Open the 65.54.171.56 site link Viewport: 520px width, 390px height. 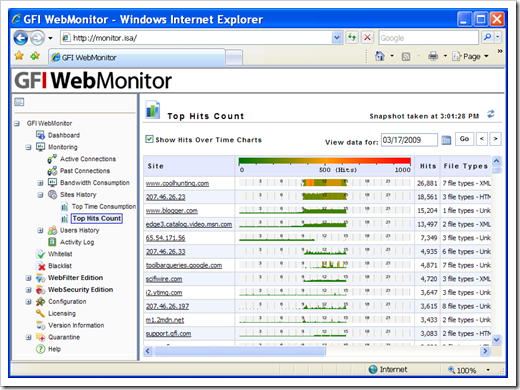point(165,238)
